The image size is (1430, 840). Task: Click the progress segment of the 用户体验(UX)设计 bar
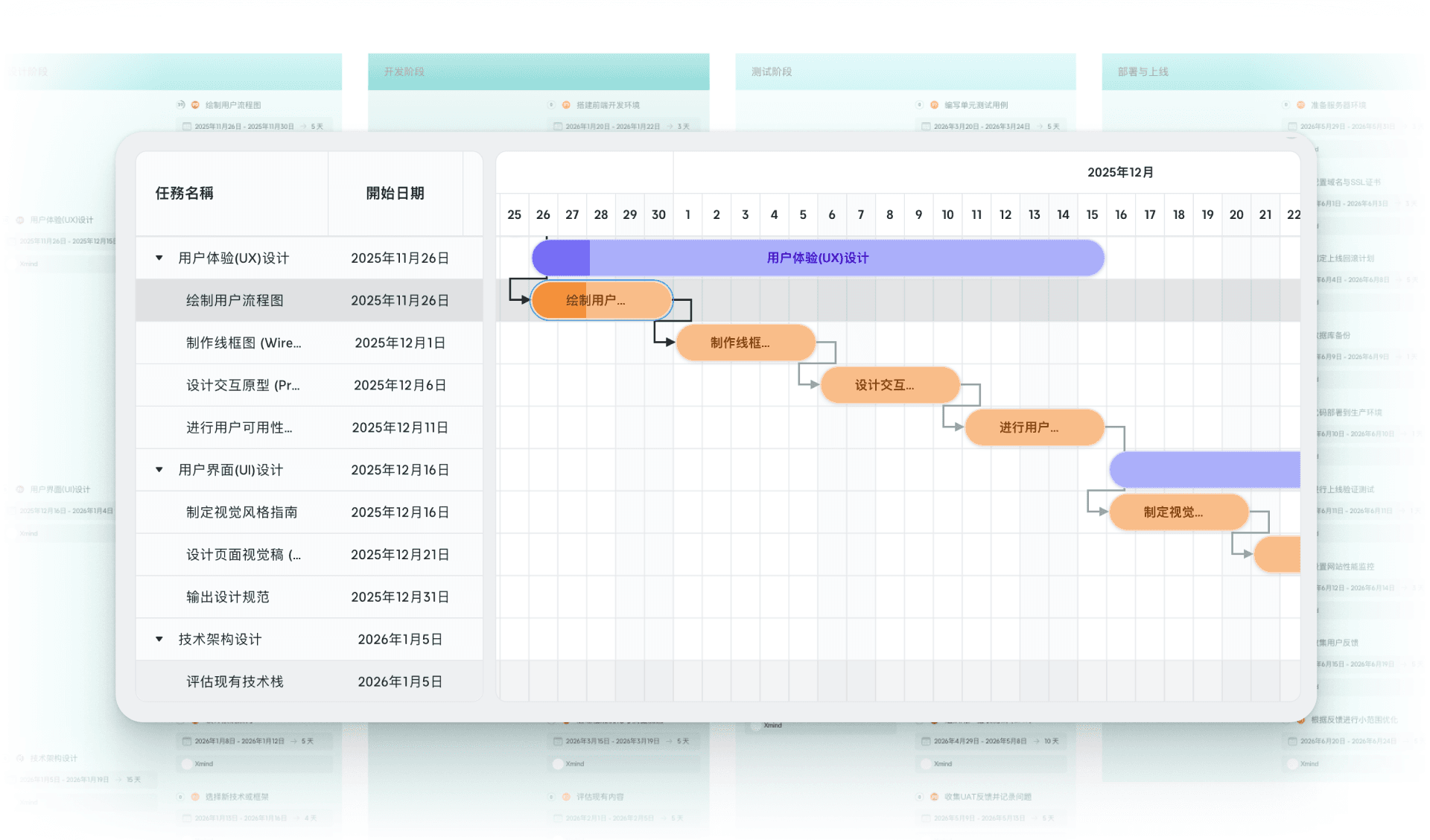(559, 258)
